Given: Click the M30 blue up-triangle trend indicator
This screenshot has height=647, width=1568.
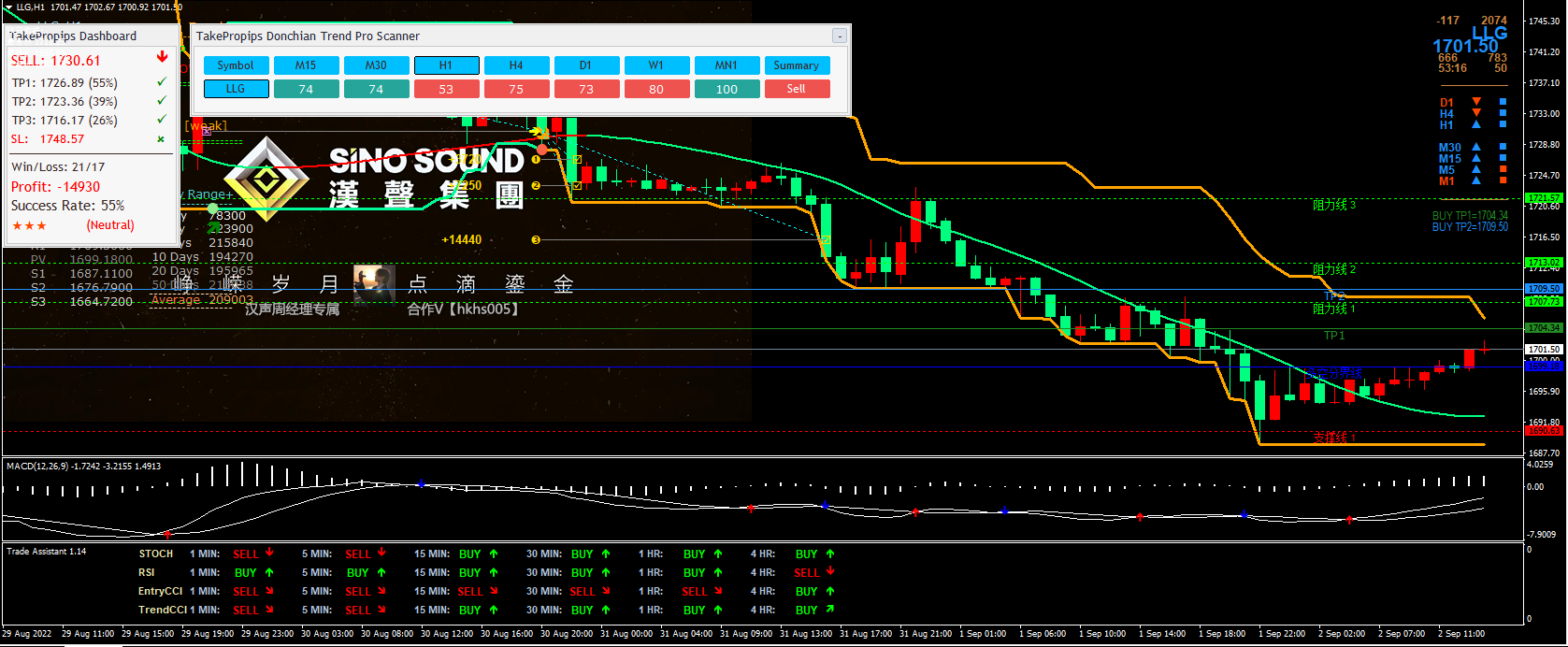Looking at the screenshot, I should 1476,147.
